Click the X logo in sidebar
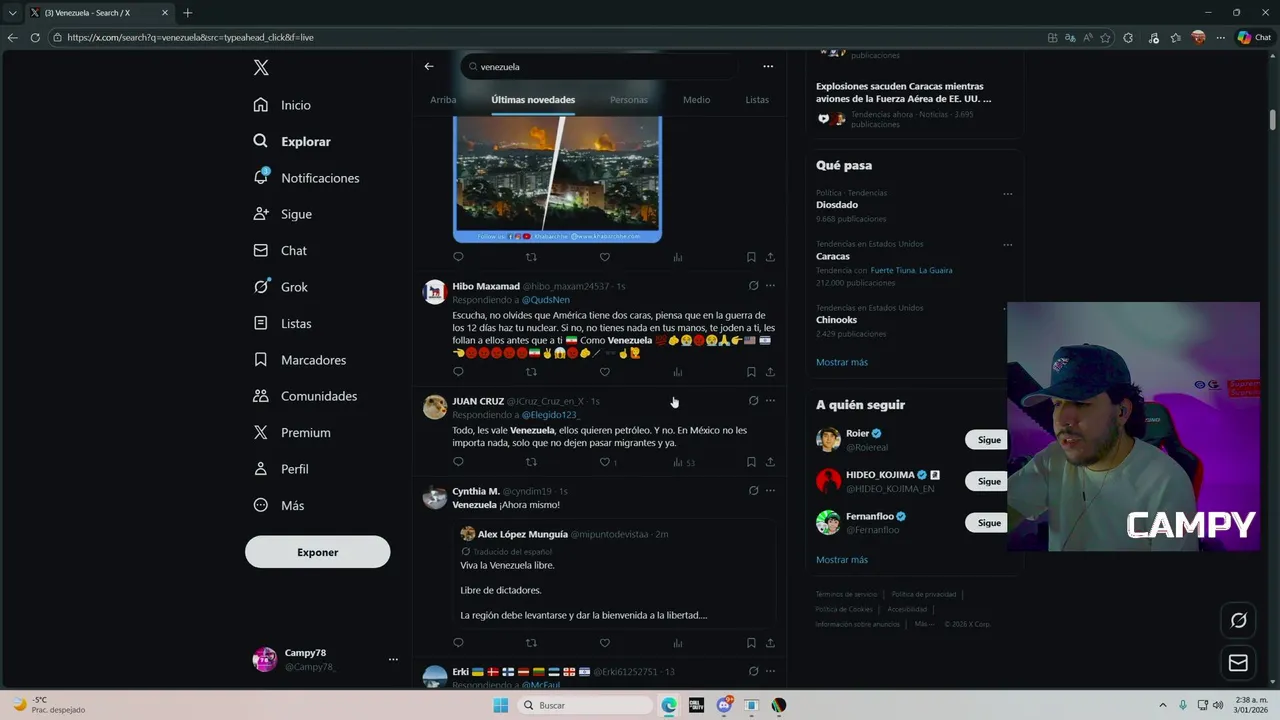Screen dimensions: 1280x720 pyautogui.click(x=261, y=68)
